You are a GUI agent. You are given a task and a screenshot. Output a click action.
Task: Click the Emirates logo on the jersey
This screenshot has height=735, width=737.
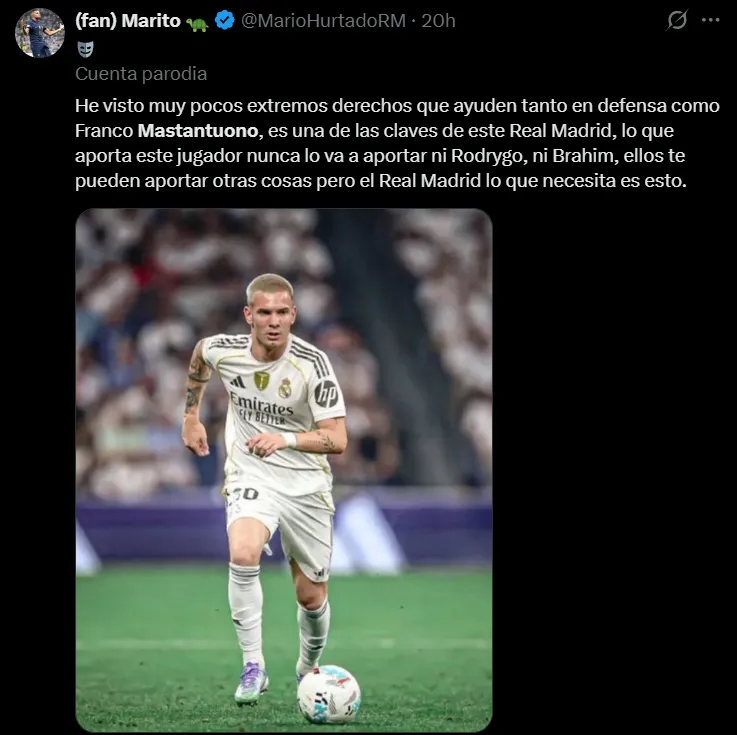click(x=261, y=404)
